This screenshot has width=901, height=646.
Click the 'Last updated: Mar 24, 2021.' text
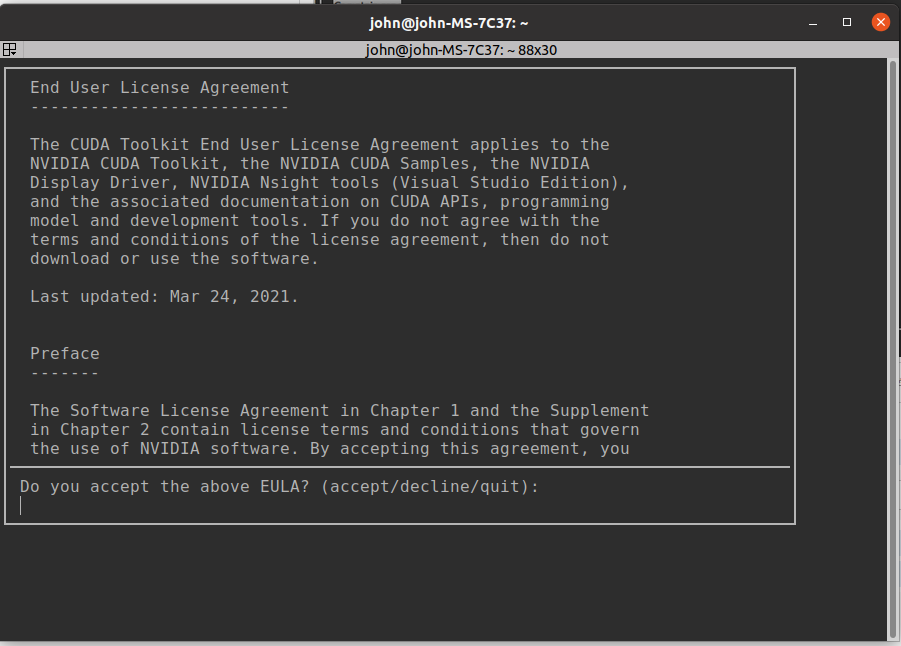[164, 297]
